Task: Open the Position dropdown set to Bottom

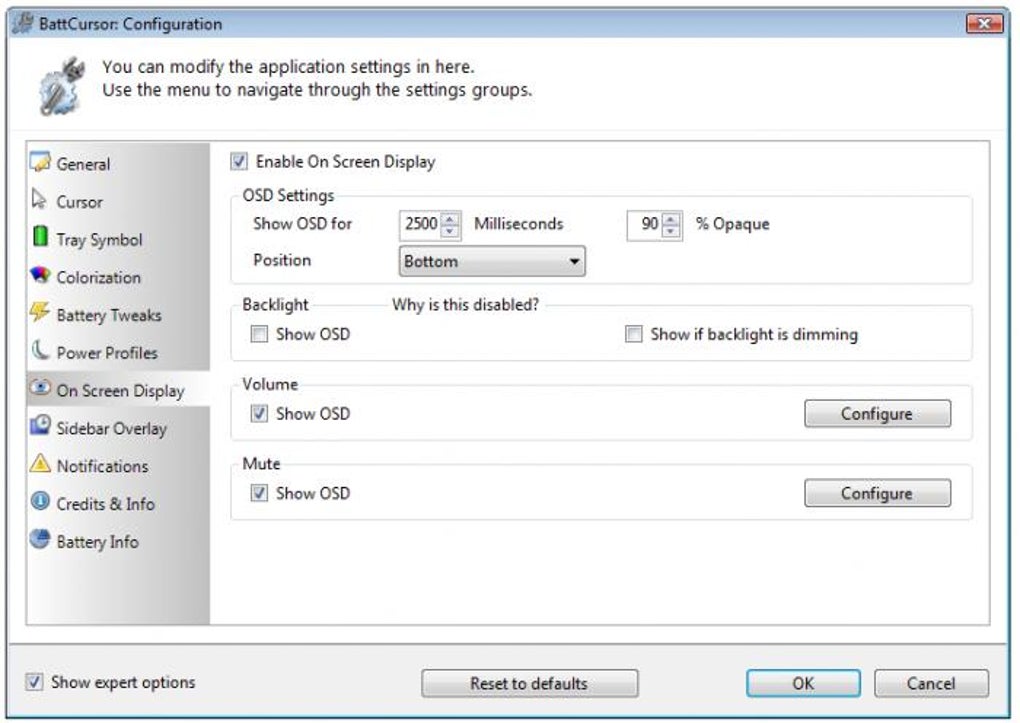Action: tap(492, 261)
